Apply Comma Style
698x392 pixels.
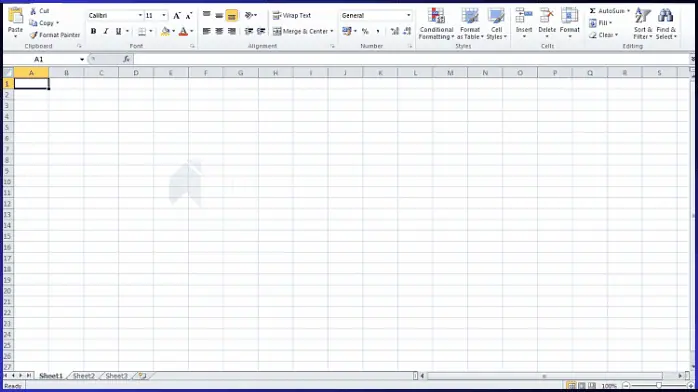coord(377,31)
